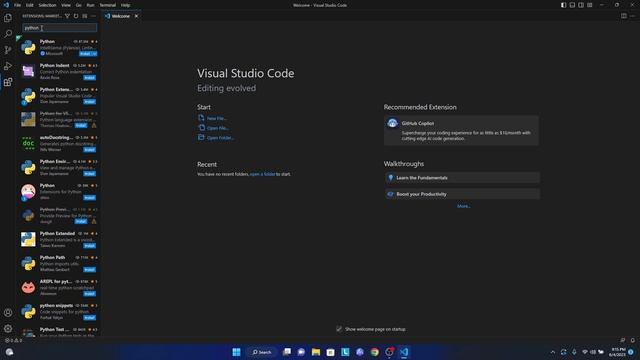Open the View menu

click(66, 5)
